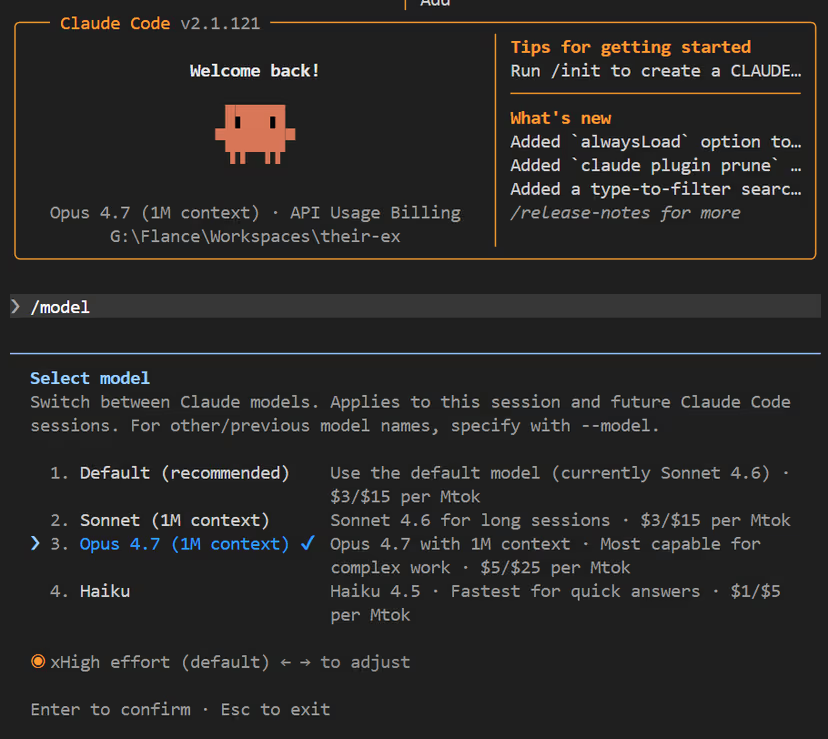Click the blue checkmark beside Opus 4.7
The height and width of the screenshot is (739, 828).
click(308, 542)
